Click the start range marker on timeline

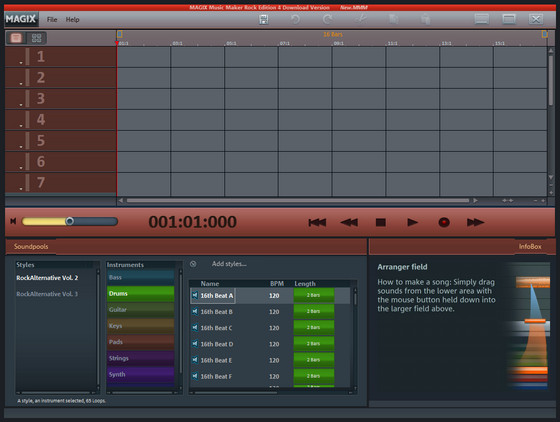(x=120, y=34)
